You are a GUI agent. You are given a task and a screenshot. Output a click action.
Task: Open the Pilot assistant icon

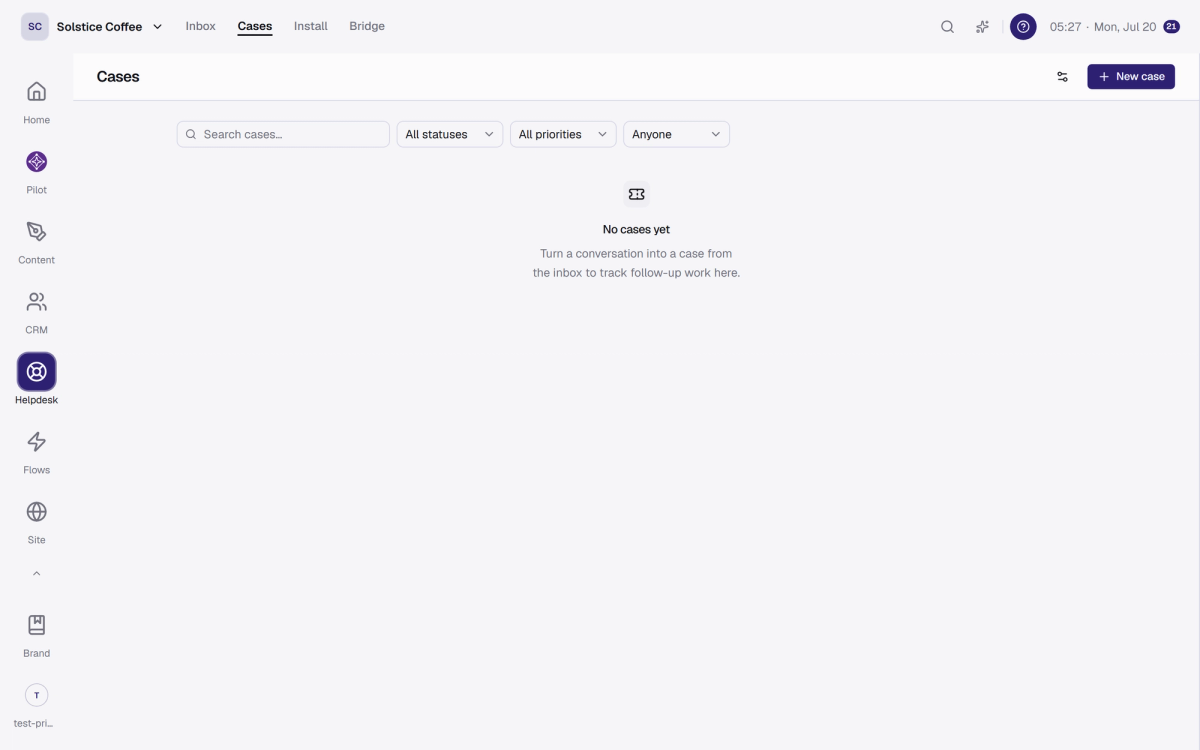(36, 162)
